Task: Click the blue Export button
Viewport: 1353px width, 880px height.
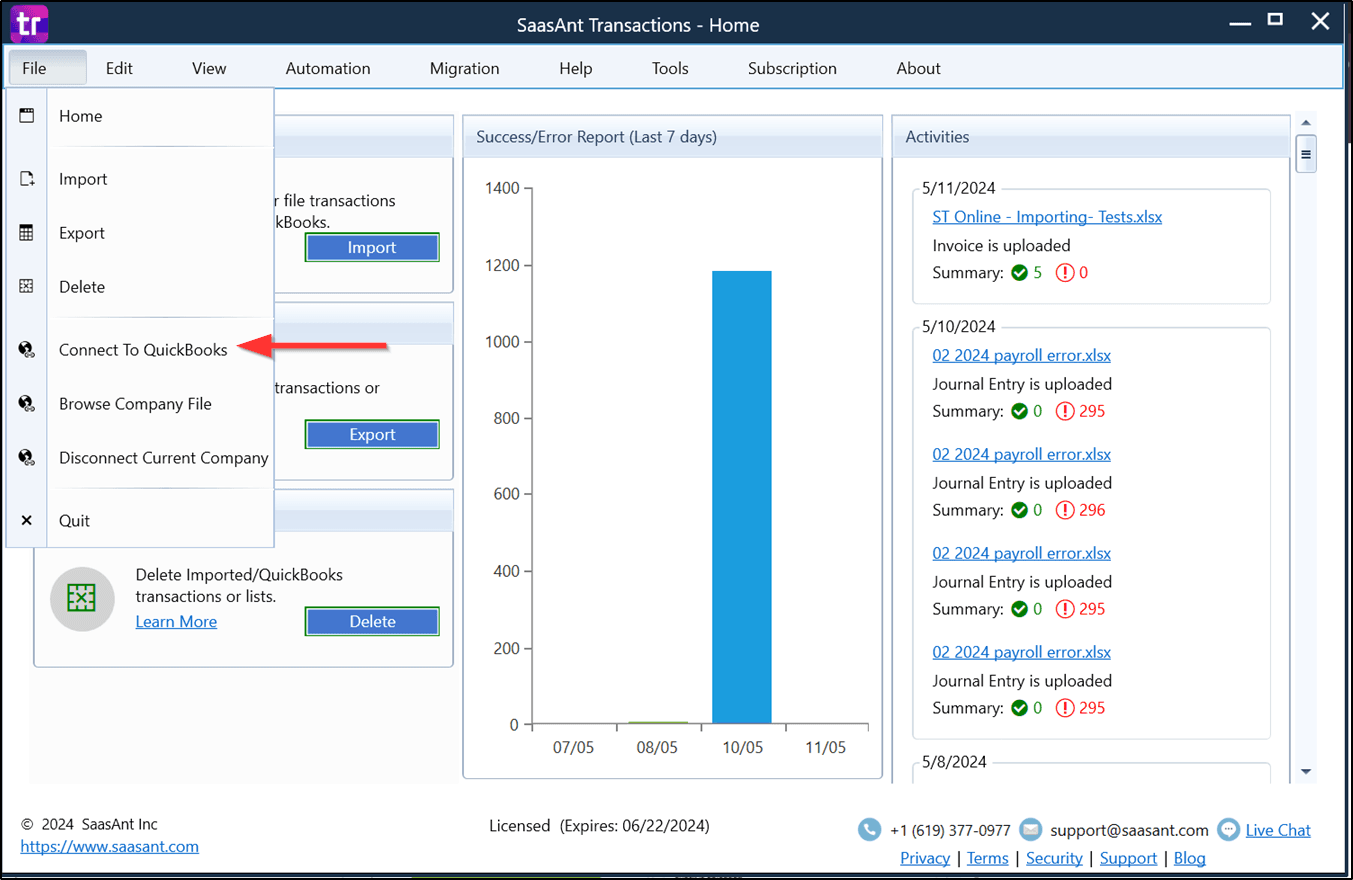Action: [x=372, y=435]
